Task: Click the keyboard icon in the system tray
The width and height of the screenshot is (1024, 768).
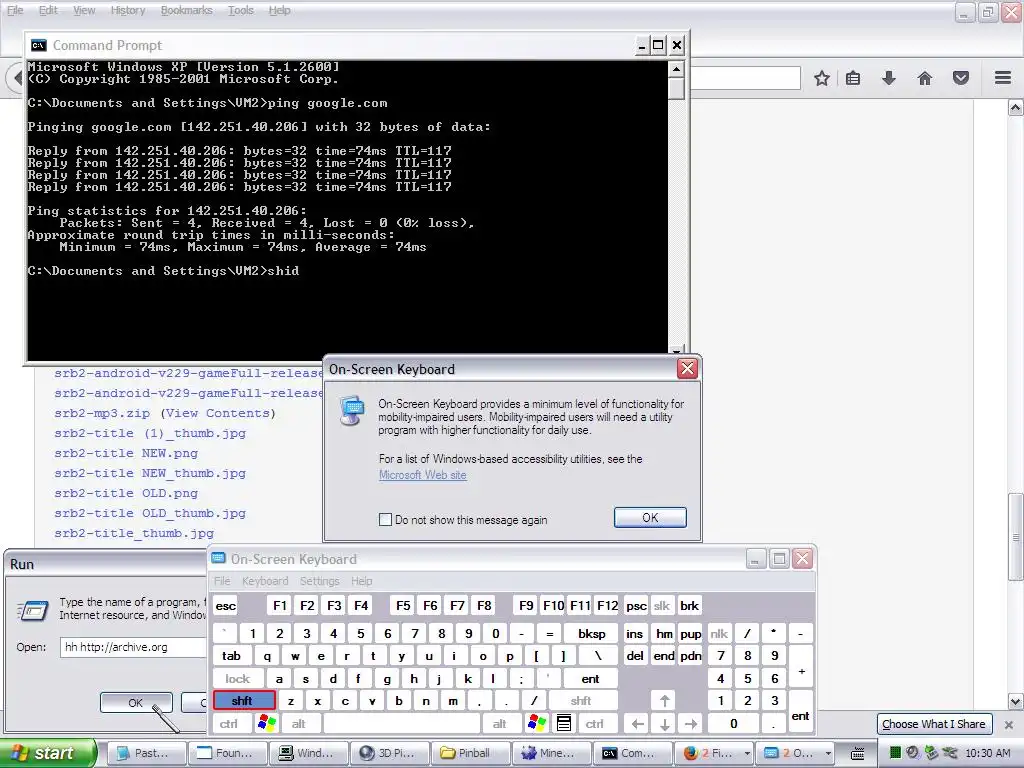Action: 858,753
